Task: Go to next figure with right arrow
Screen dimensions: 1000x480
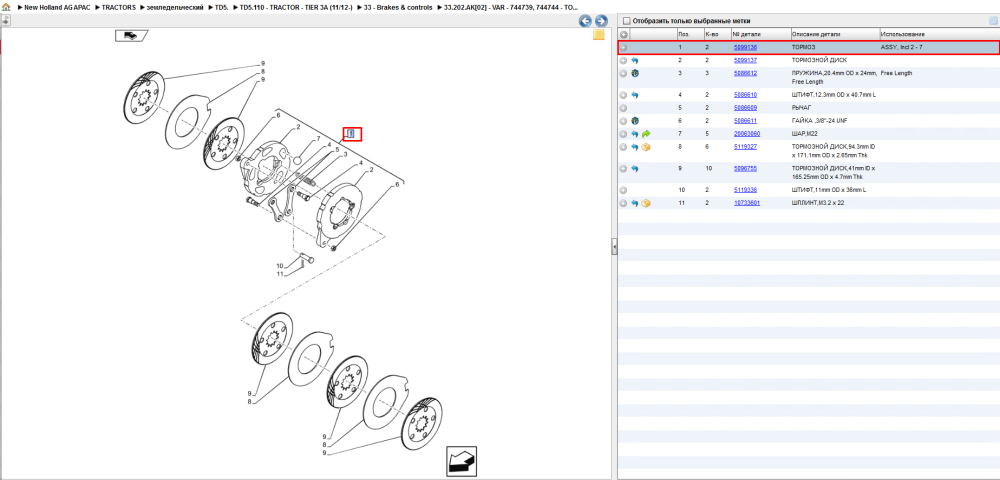Action: pos(600,21)
